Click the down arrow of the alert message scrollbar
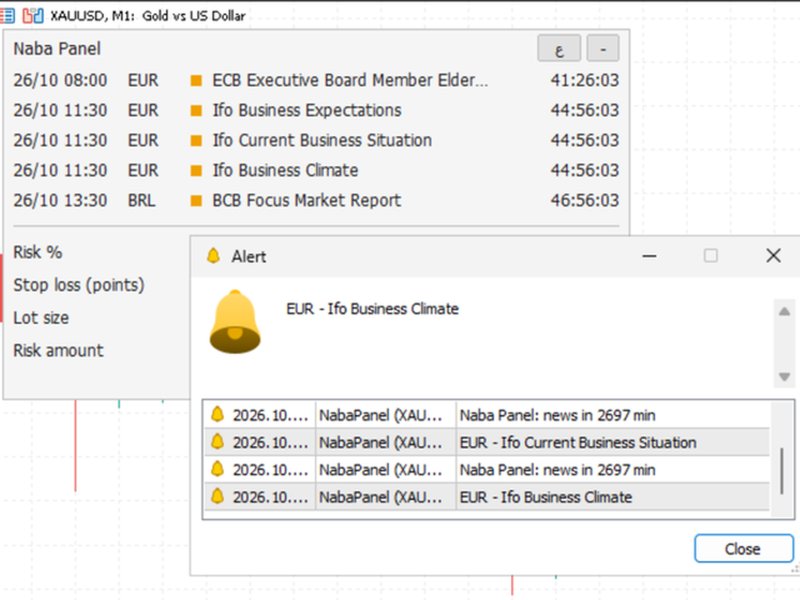800x600 pixels. [784, 377]
